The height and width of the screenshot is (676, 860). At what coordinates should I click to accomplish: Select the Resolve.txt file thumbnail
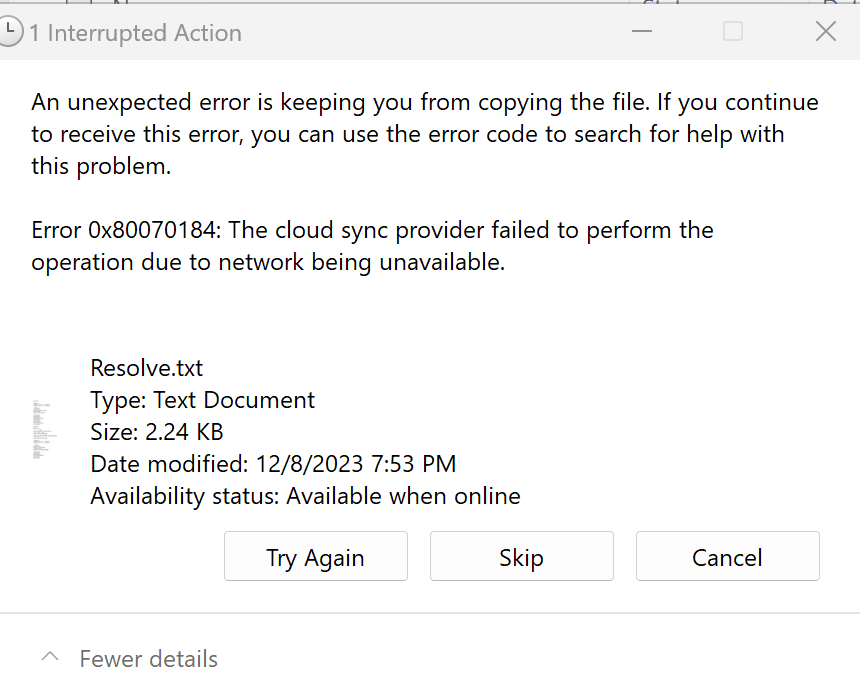tap(43, 430)
